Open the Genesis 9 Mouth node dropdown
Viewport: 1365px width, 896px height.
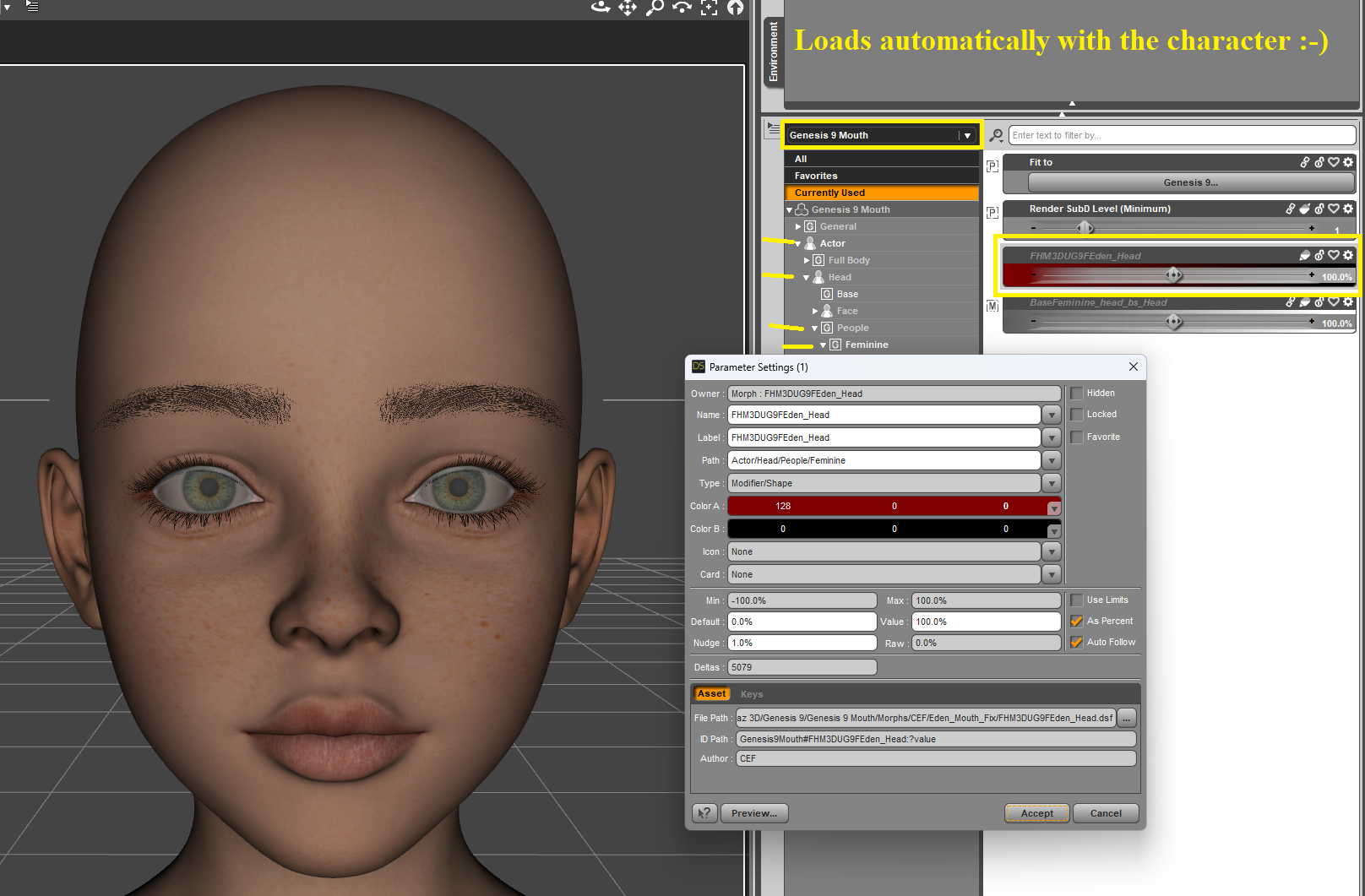[967, 135]
